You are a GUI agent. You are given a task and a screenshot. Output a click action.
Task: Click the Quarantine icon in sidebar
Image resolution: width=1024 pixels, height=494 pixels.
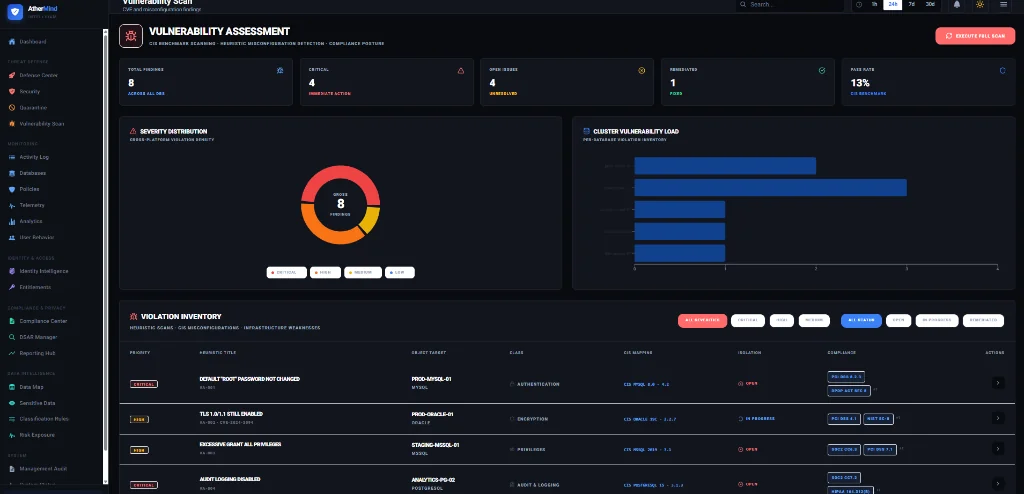(x=12, y=108)
